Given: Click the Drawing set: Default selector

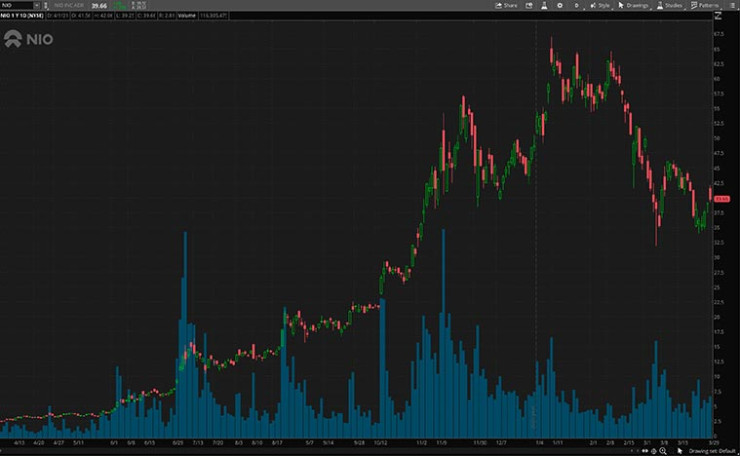Looking at the screenshot, I should 711,451.
